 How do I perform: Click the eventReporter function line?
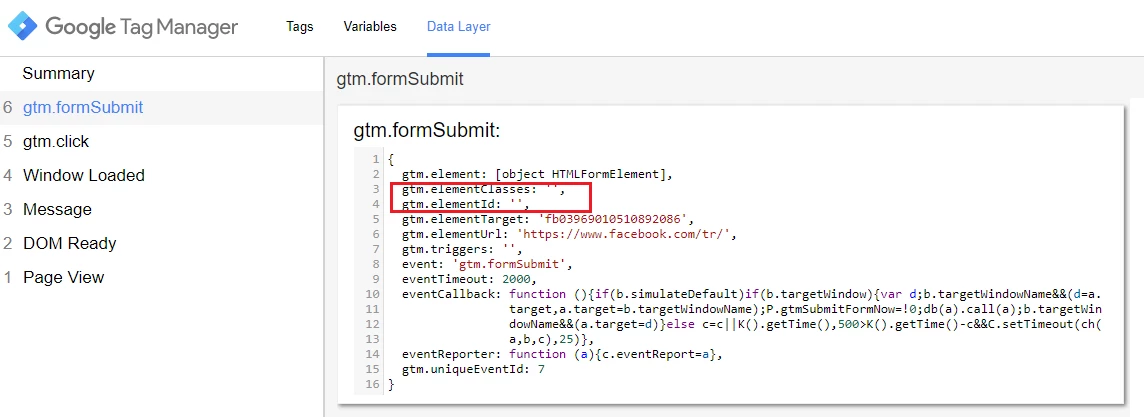pos(563,355)
